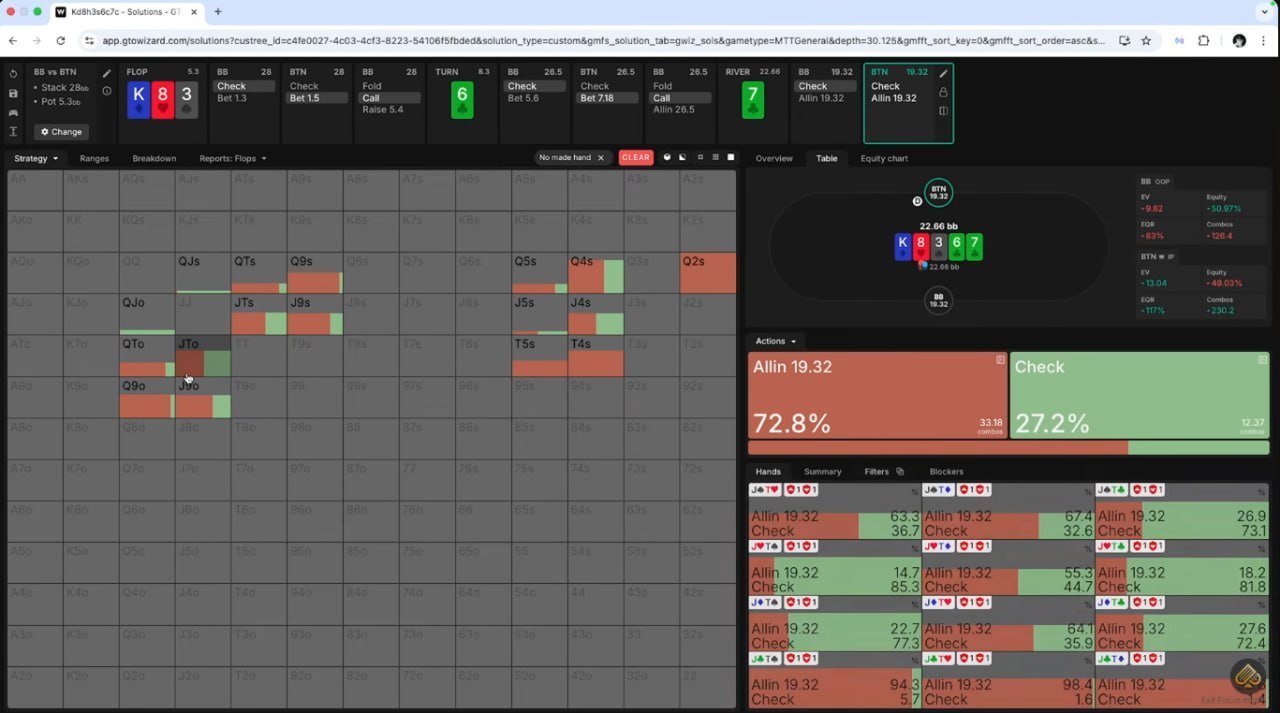The image size is (1280, 713).
Task: Select the filled square view icon
Action: [731, 158]
